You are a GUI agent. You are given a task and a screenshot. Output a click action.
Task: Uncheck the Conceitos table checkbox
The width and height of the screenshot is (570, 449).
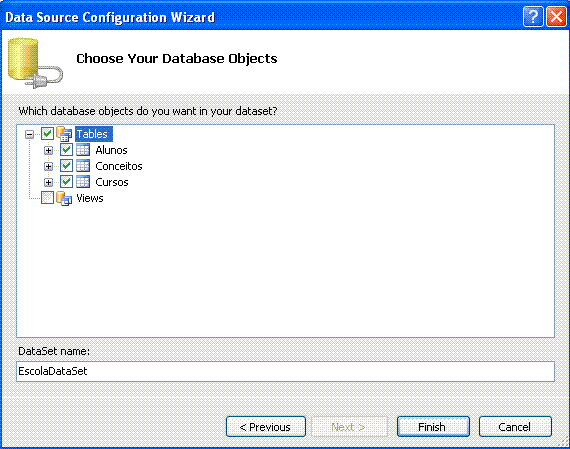[66, 166]
